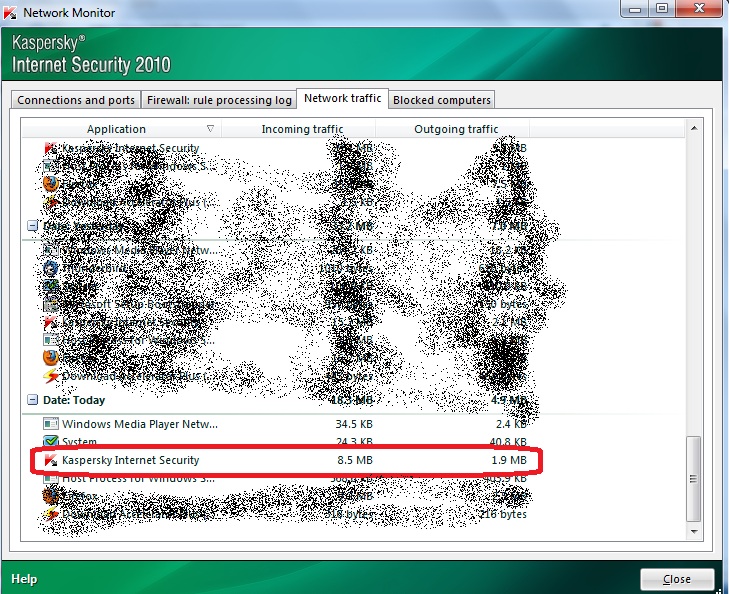Sort by the Incoming traffic column header

tap(302, 129)
